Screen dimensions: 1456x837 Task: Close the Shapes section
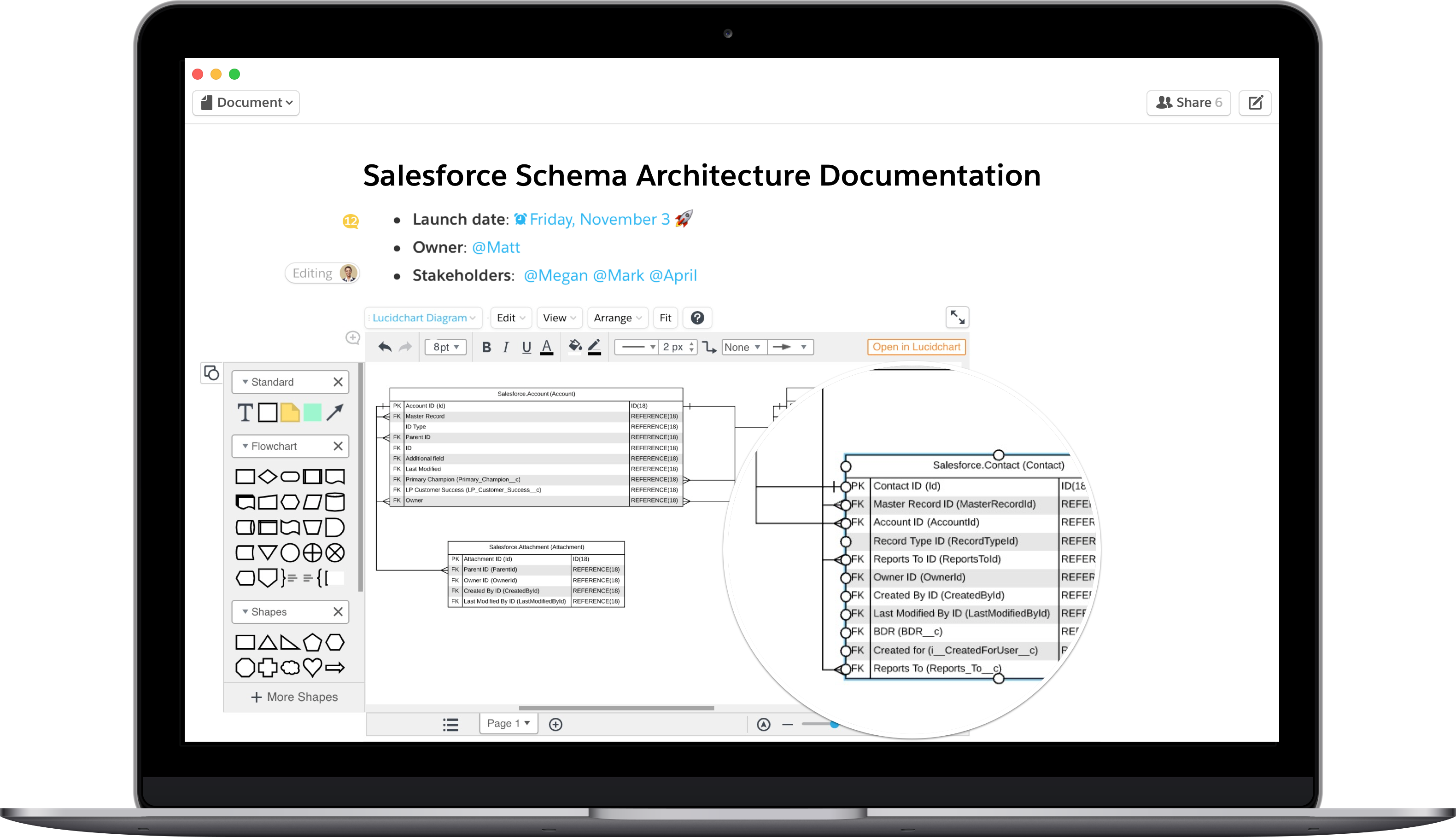pos(338,612)
